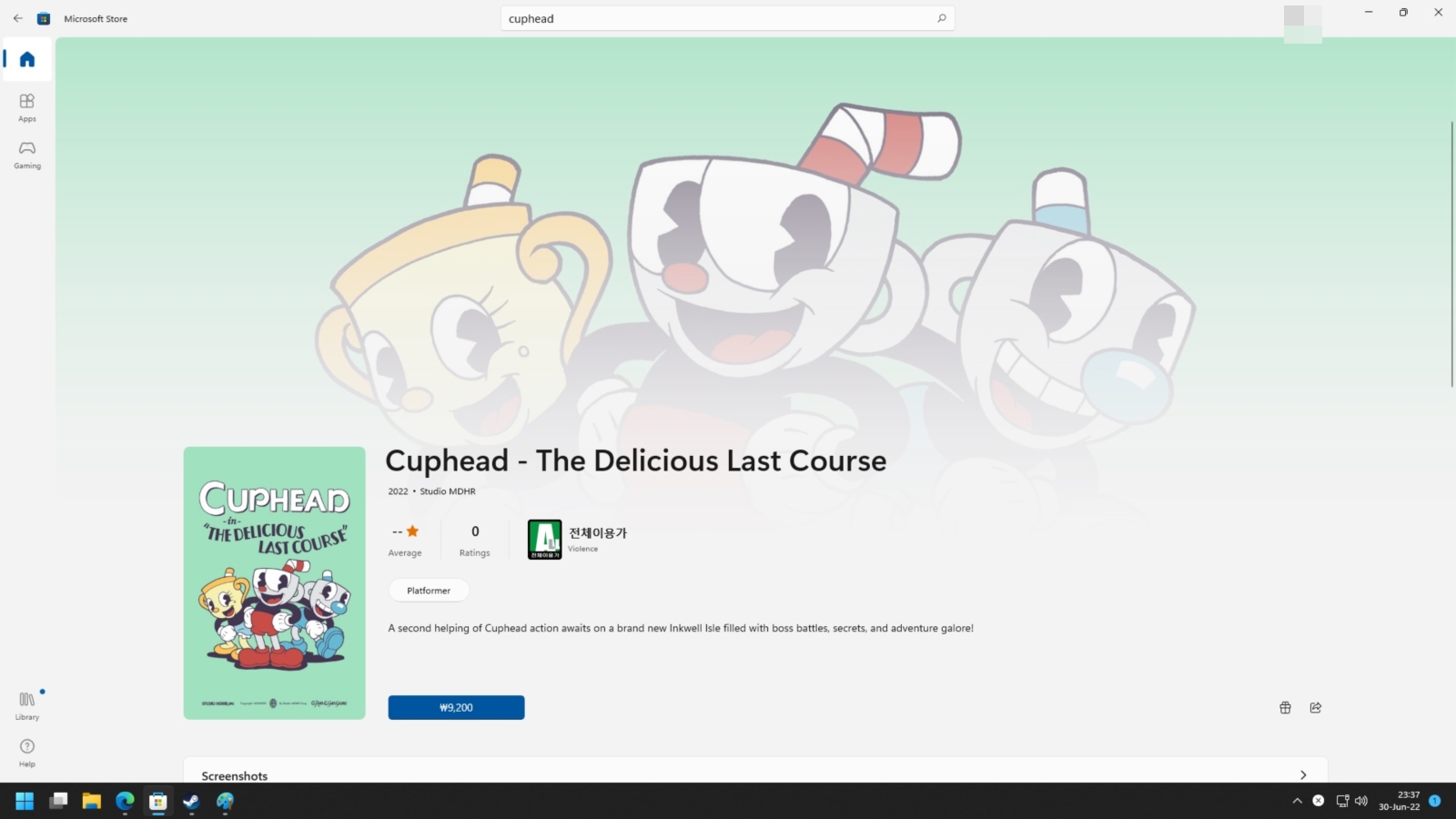Click the gift icon to buy as gift
This screenshot has width=1456, height=819.
1285,707
